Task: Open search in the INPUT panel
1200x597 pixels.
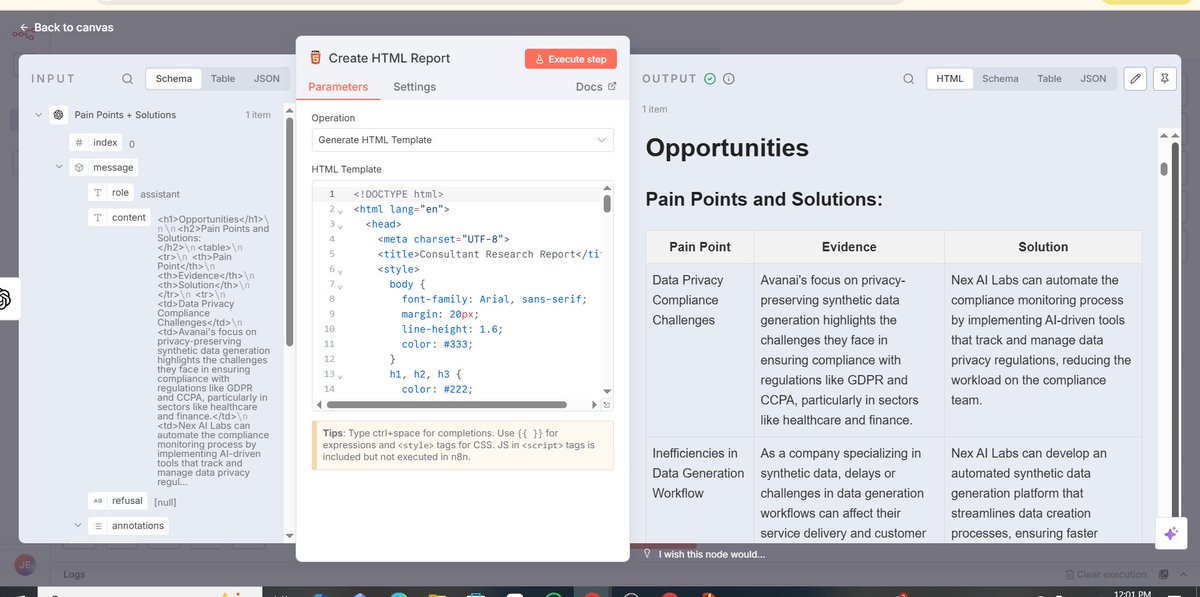Action: (x=127, y=79)
